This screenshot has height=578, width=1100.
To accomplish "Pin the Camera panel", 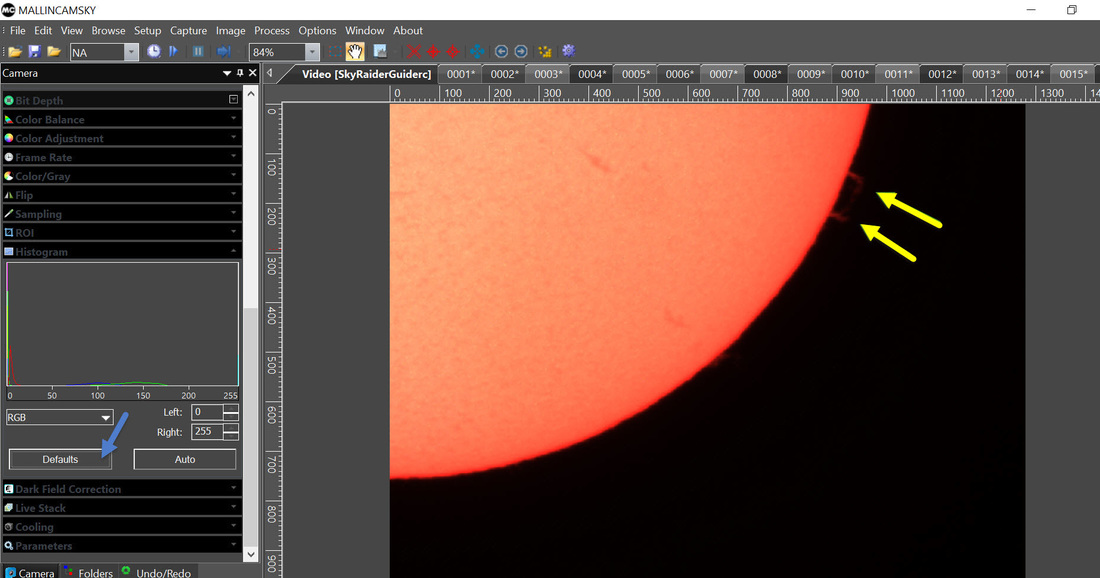I will (240, 73).
